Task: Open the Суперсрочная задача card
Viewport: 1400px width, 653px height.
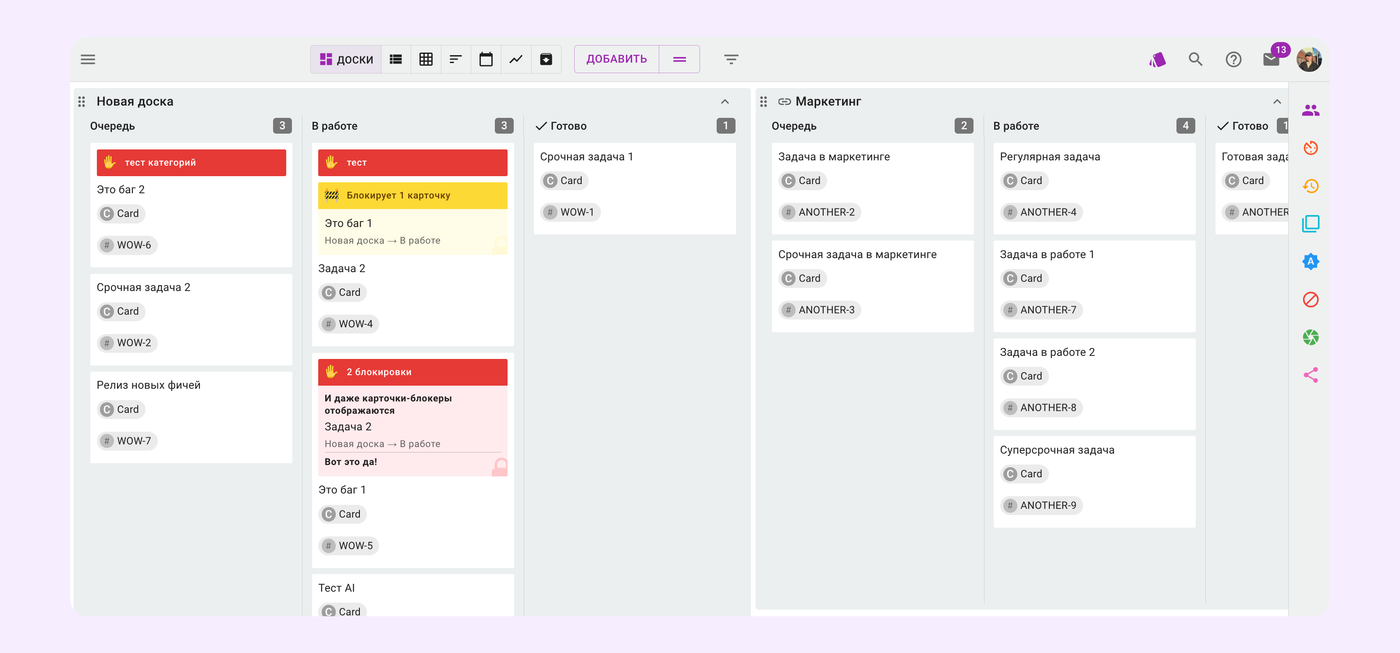Action: pyautogui.click(x=1057, y=450)
